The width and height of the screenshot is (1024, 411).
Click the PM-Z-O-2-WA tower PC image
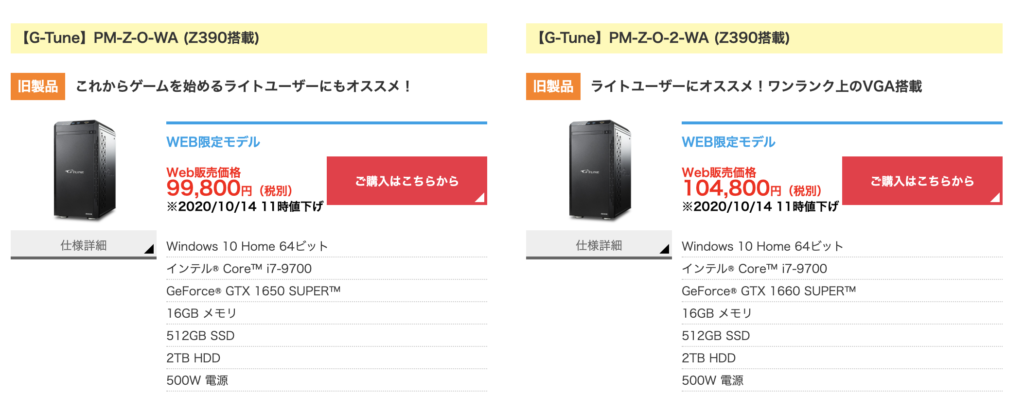(598, 171)
